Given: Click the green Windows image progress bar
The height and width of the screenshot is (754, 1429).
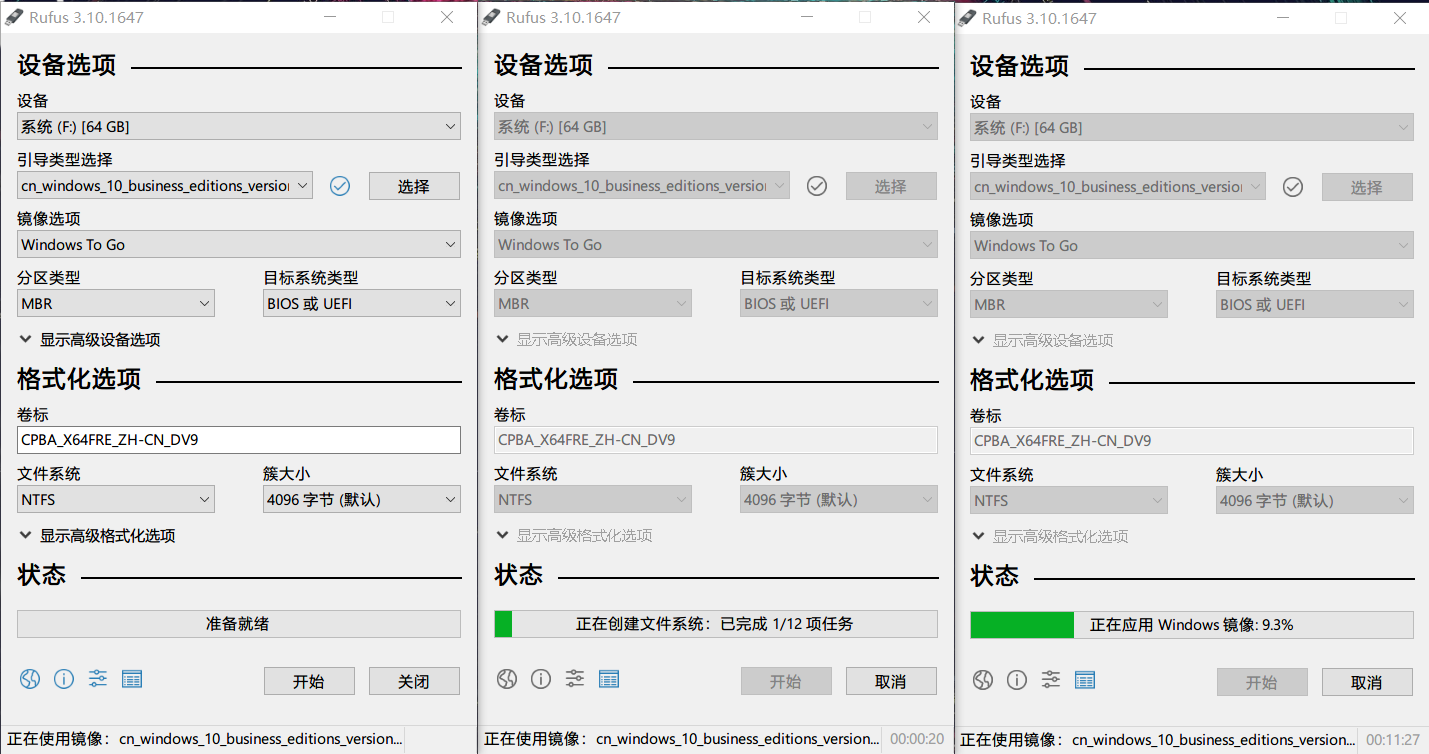Looking at the screenshot, I should [x=1021, y=624].
